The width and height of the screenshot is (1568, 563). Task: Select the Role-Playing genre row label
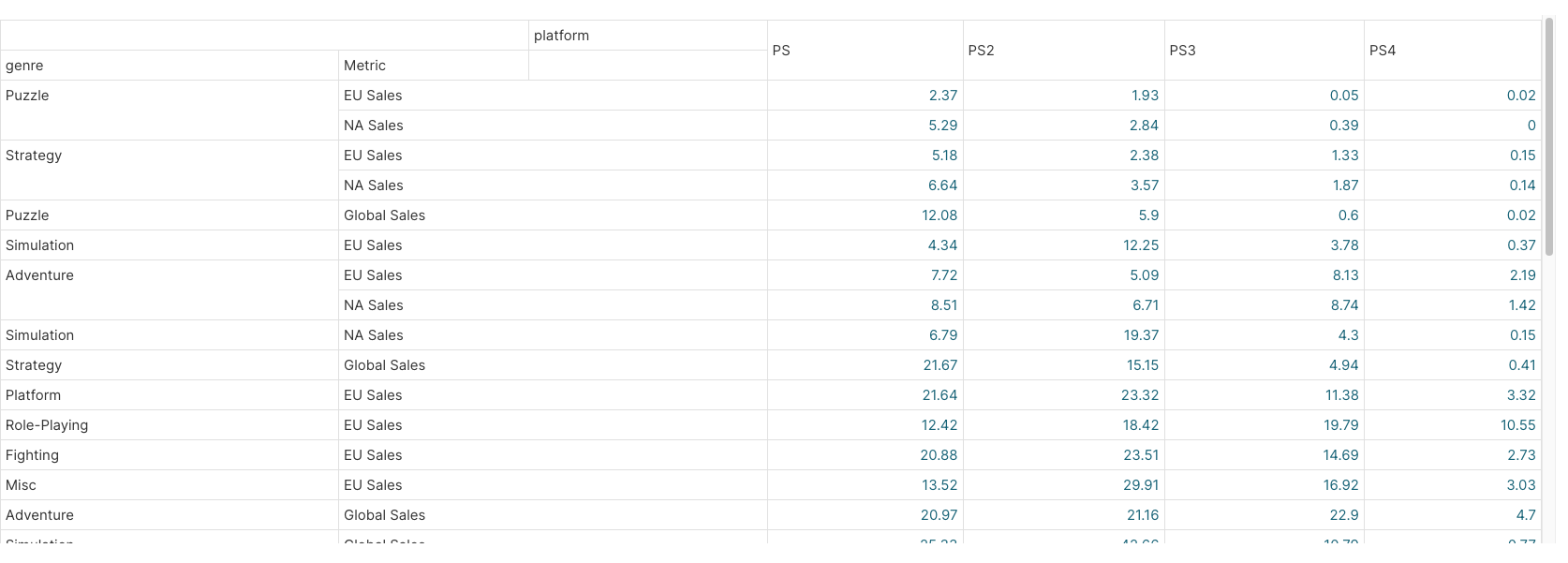pyautogui.click(x=47, y=425)
